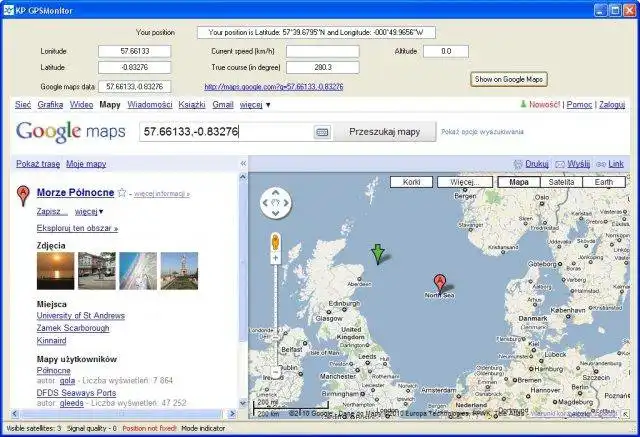Click the red marker A beside Morze Północne
Viewport: 640px width, 437px height.
pyautogui.click(x=23, y=195)
